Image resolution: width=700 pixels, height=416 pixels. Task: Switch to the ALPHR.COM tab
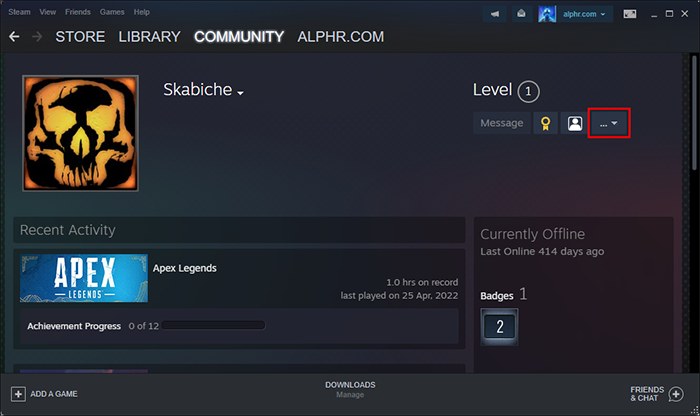tap(341, 37)
